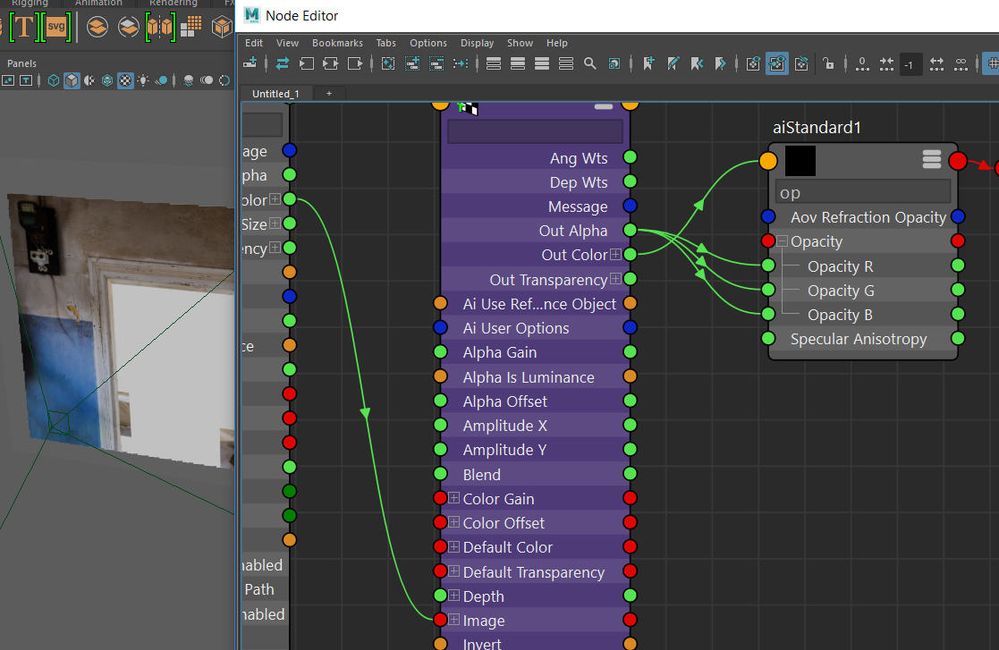Click the decrease traversal depth icon
Image resolution: width=999 pixels, height=650 pixels.
(x=886, y=64)
